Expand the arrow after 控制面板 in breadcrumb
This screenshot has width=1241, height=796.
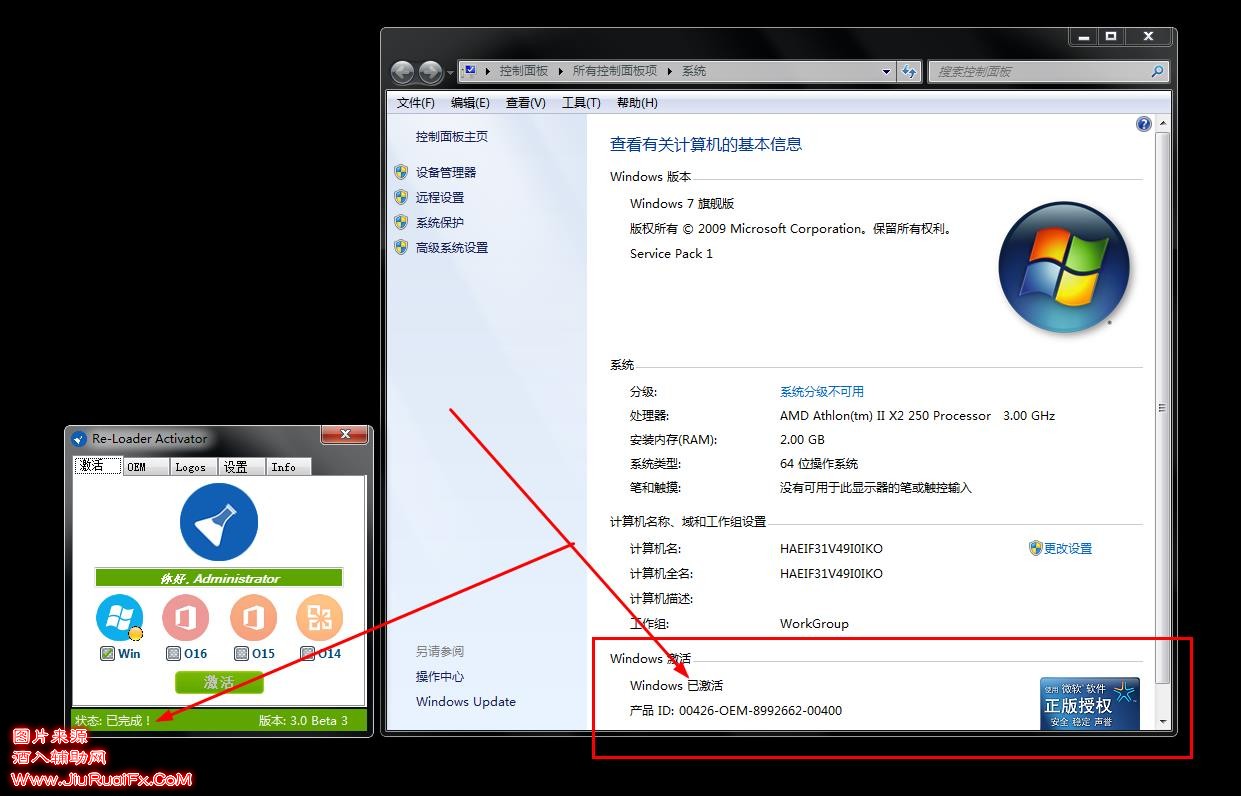560,71
